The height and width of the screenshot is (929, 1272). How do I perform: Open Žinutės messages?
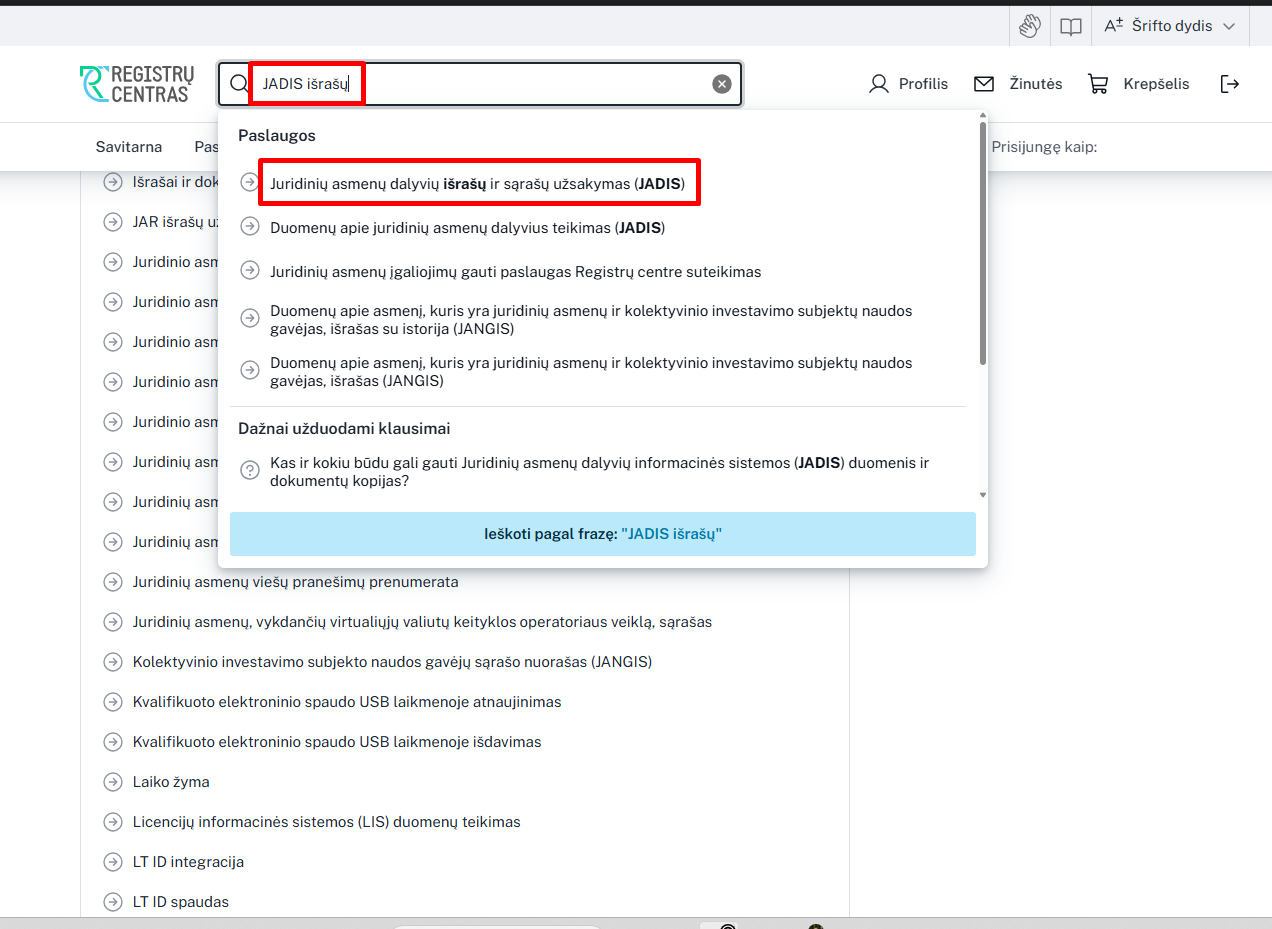click(x=1018, y=84)
